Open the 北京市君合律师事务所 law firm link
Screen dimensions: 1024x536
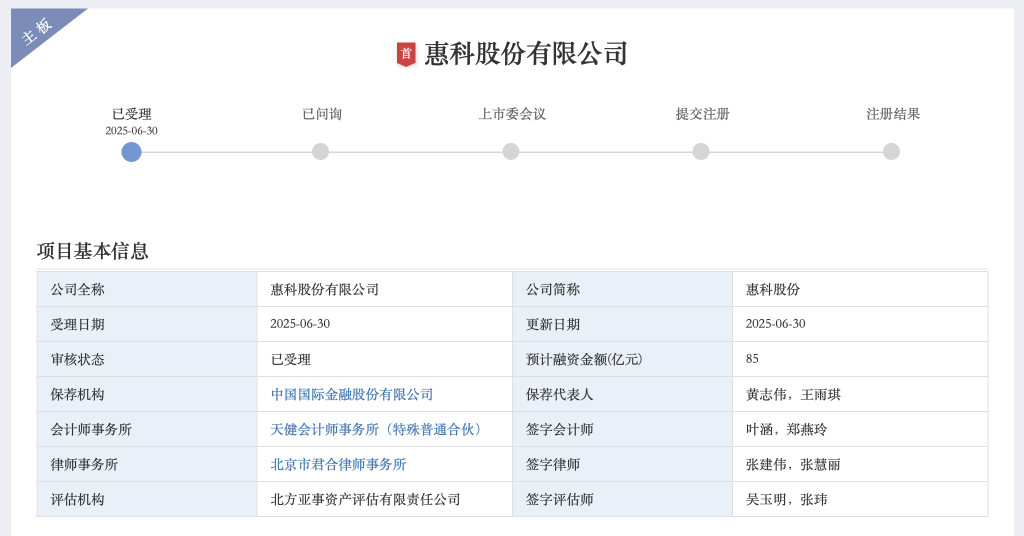point(338,464)
